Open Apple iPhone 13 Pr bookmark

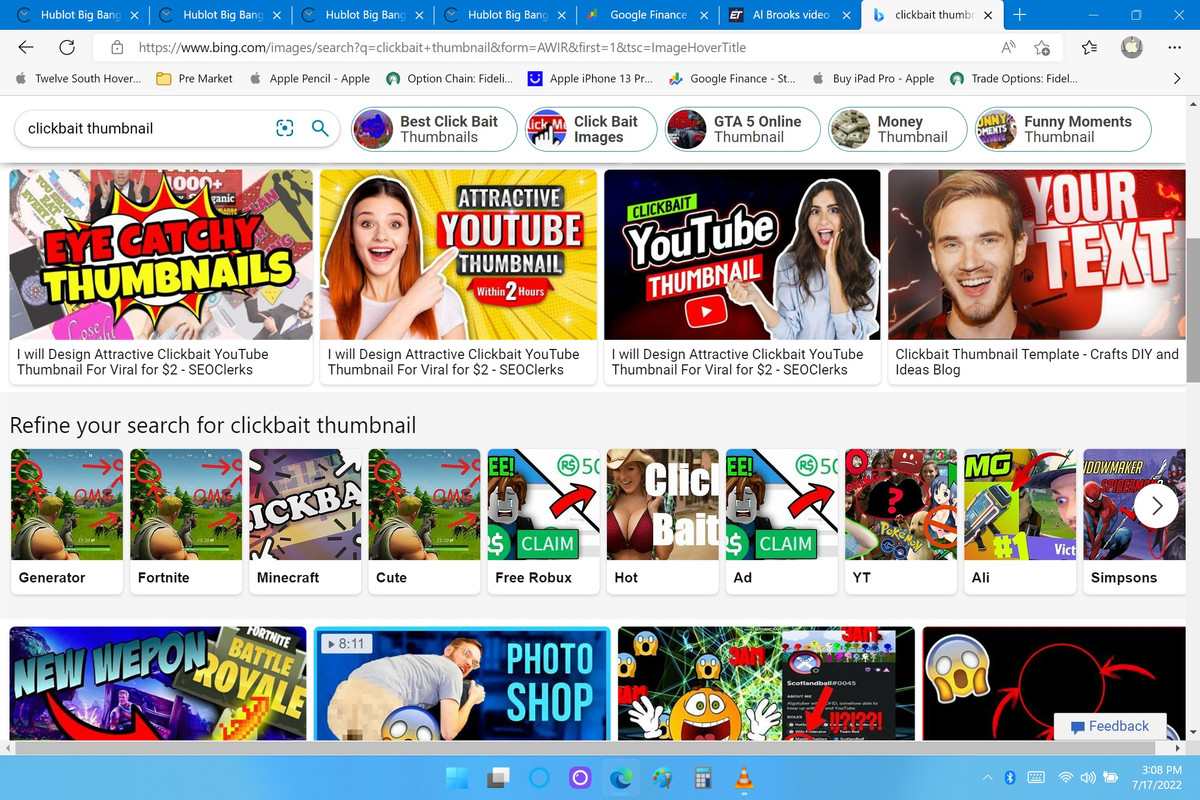coord(590,78)
